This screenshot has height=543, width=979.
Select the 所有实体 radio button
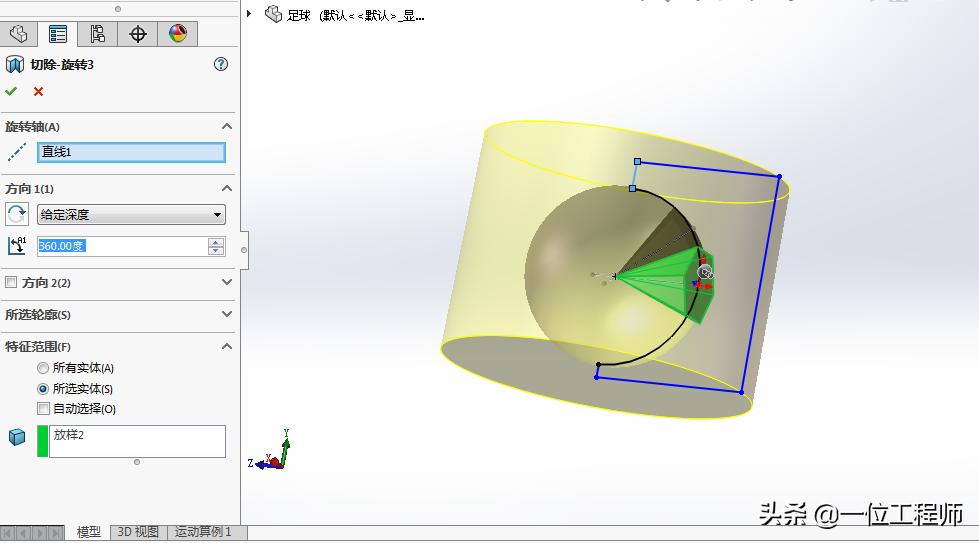43,368
